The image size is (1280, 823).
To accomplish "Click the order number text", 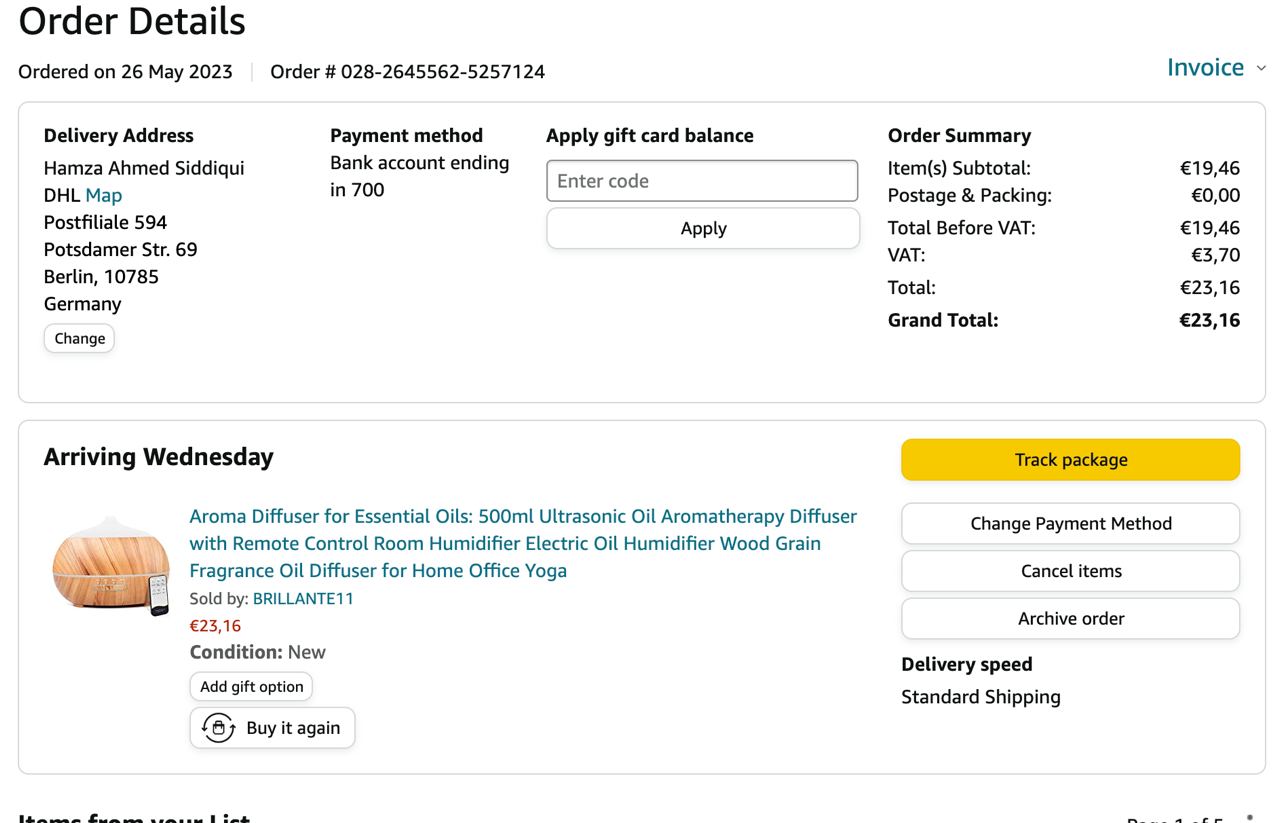I will click(408, 72).
